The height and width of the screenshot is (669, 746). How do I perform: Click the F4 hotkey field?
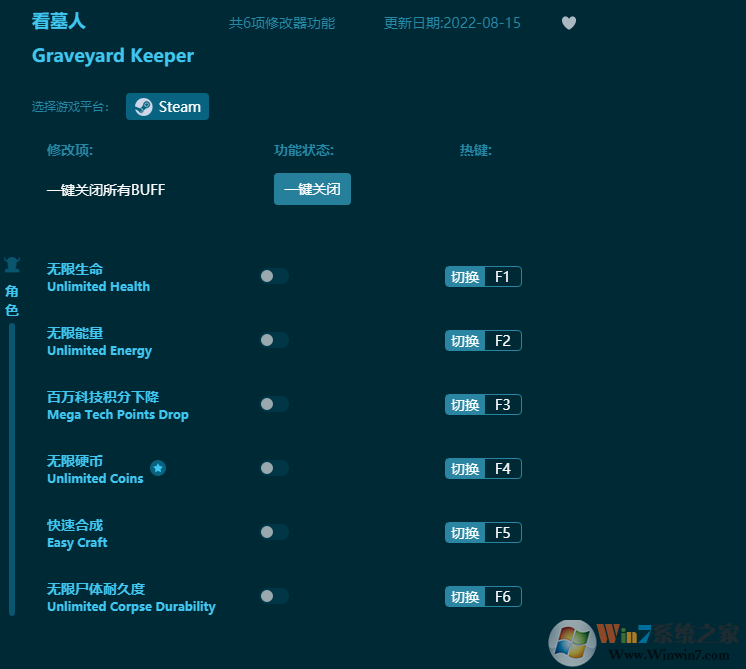pyautogui.click(x=502, y=469)
